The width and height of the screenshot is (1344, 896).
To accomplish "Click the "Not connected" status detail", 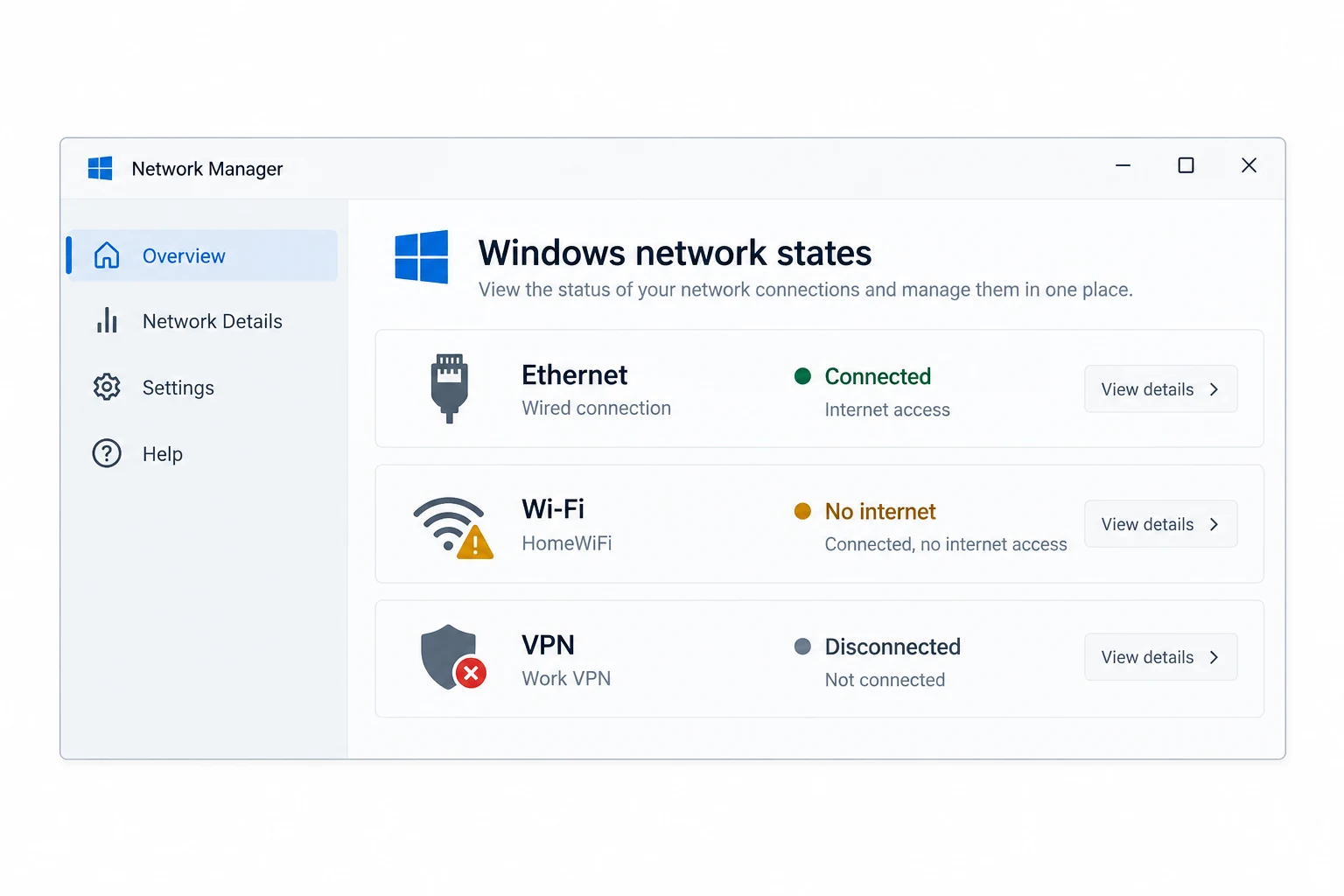I will (x=885, y=680).
